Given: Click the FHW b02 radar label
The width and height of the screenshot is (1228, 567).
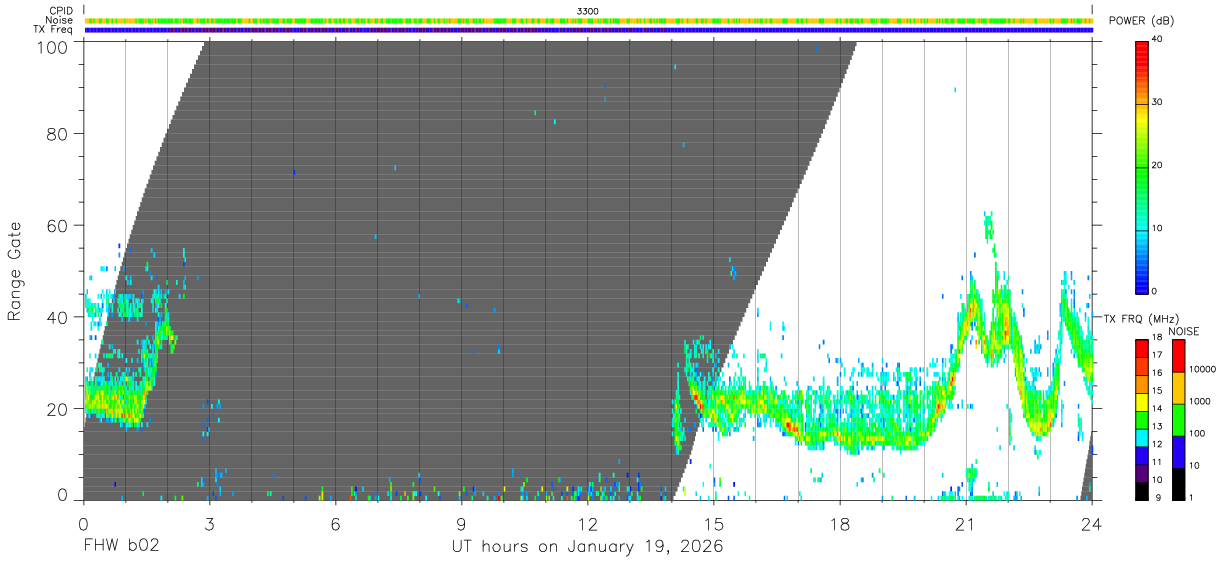Looking at the screenshot, I should tap(121, 547).
